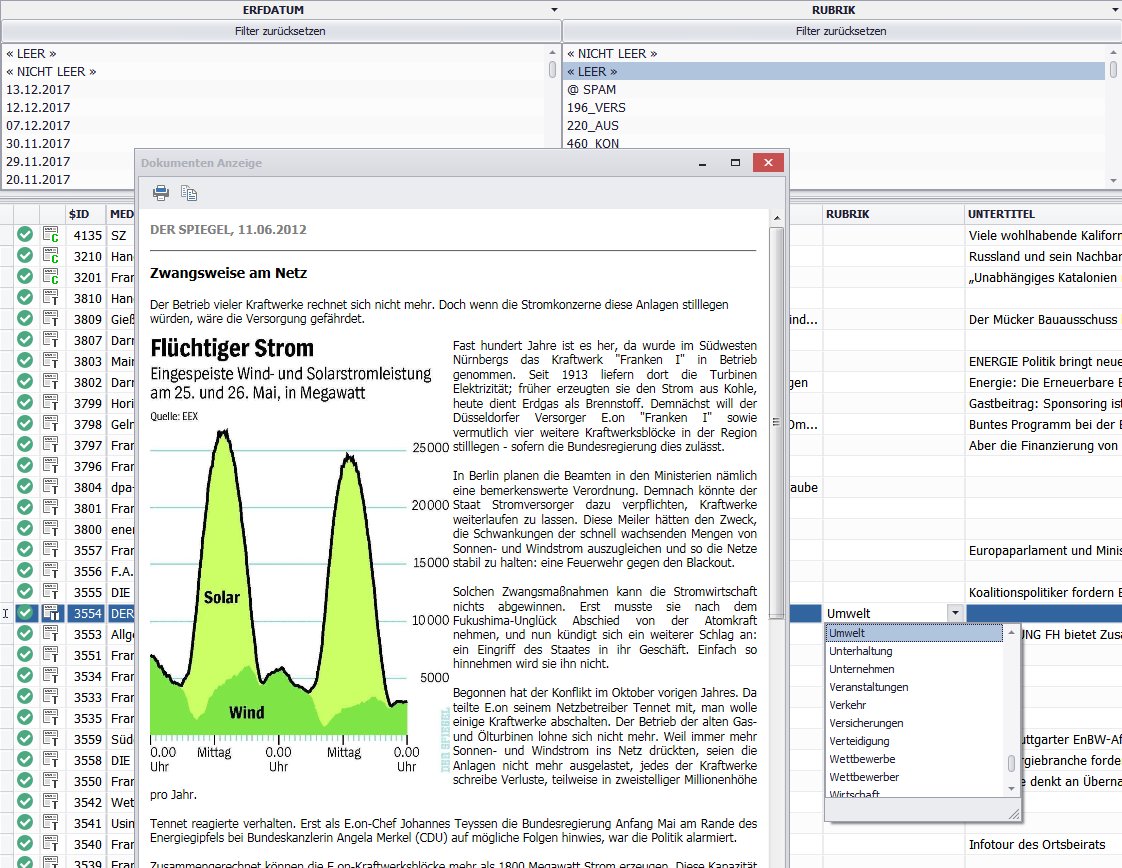Click the document icon in row 3555

click(x=51, y=591)
